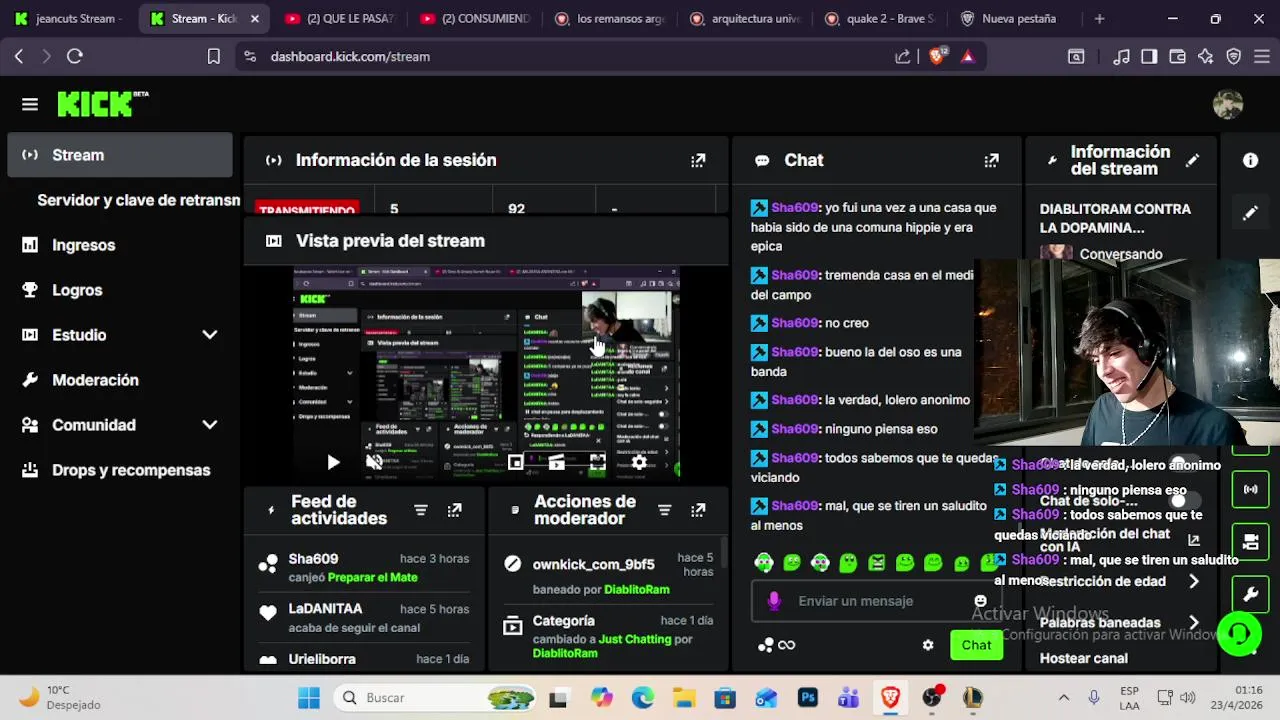Send message with green Chat button
Screen dimensions: 1280x720
coord(976,645)
